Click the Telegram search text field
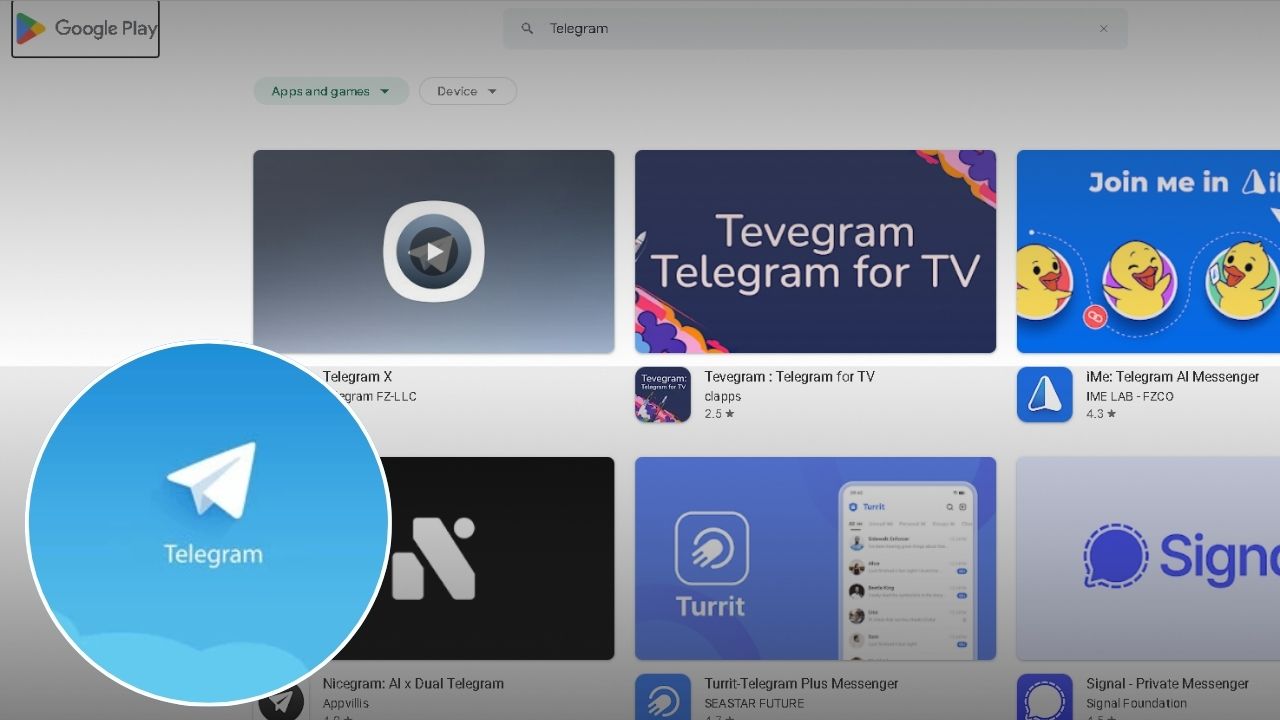The image size is (1280, 720). coord(815,29)
